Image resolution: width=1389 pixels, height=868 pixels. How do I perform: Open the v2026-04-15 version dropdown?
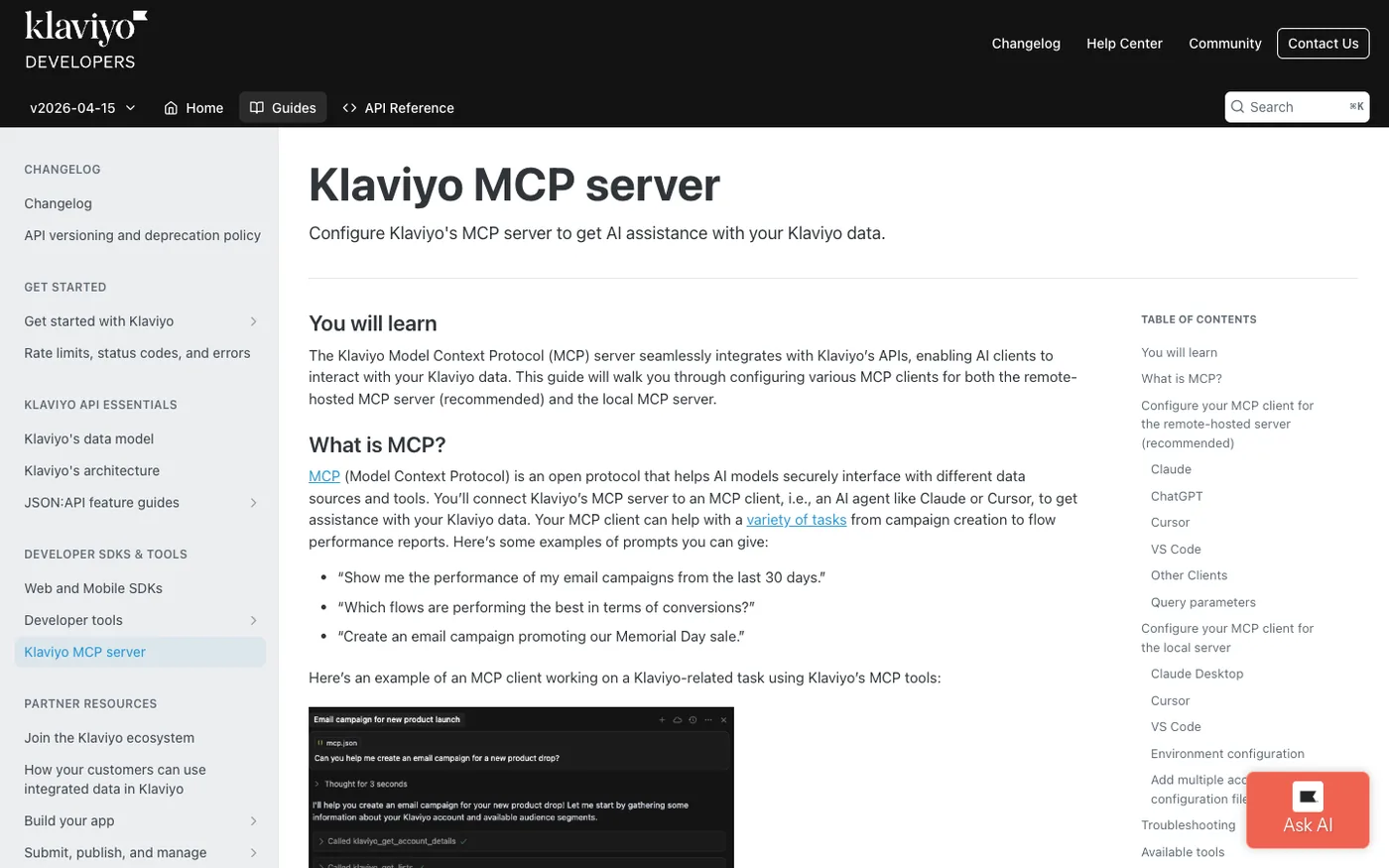click(82, 108)
